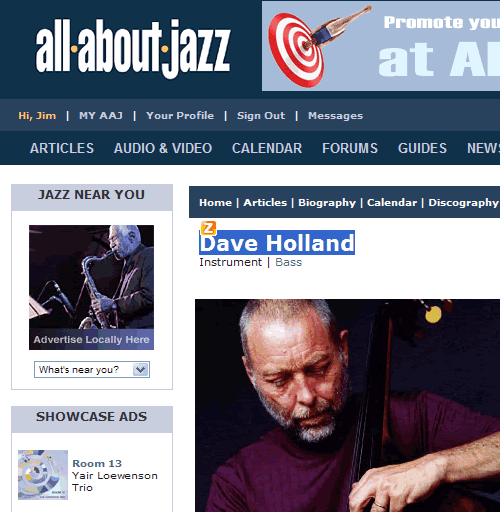
Task: Open the AUDIO & VIDEO menu
Action: pyautogui.click(x=163, y=148)
